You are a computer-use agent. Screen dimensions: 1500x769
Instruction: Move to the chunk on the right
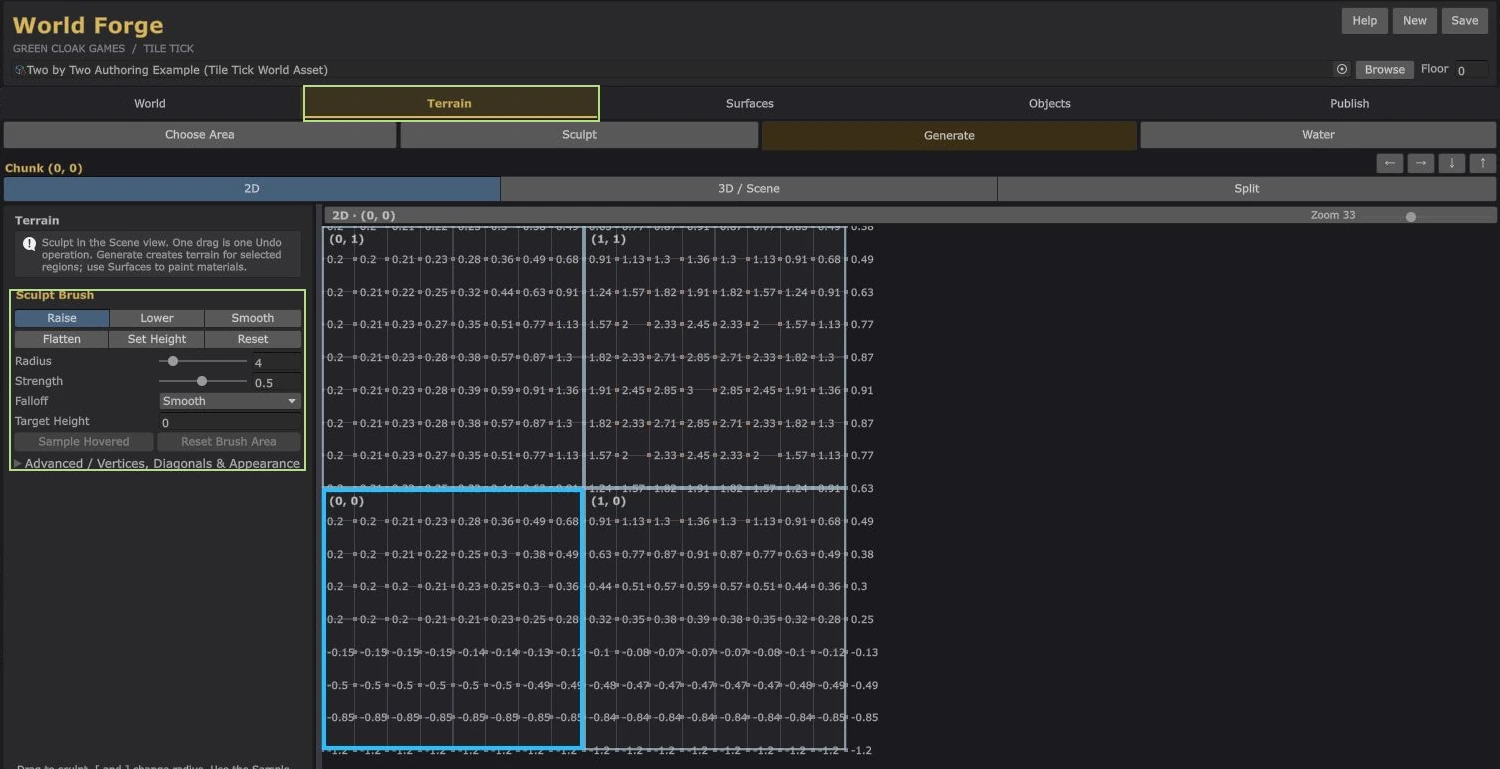coord(1421,163)
